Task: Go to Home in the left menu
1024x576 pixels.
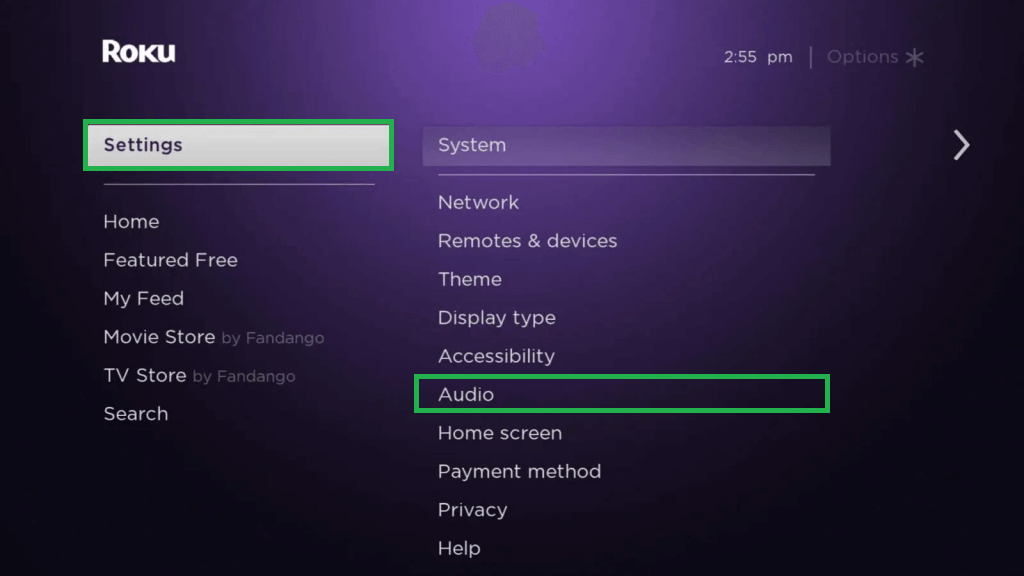Action: point(131,222)
